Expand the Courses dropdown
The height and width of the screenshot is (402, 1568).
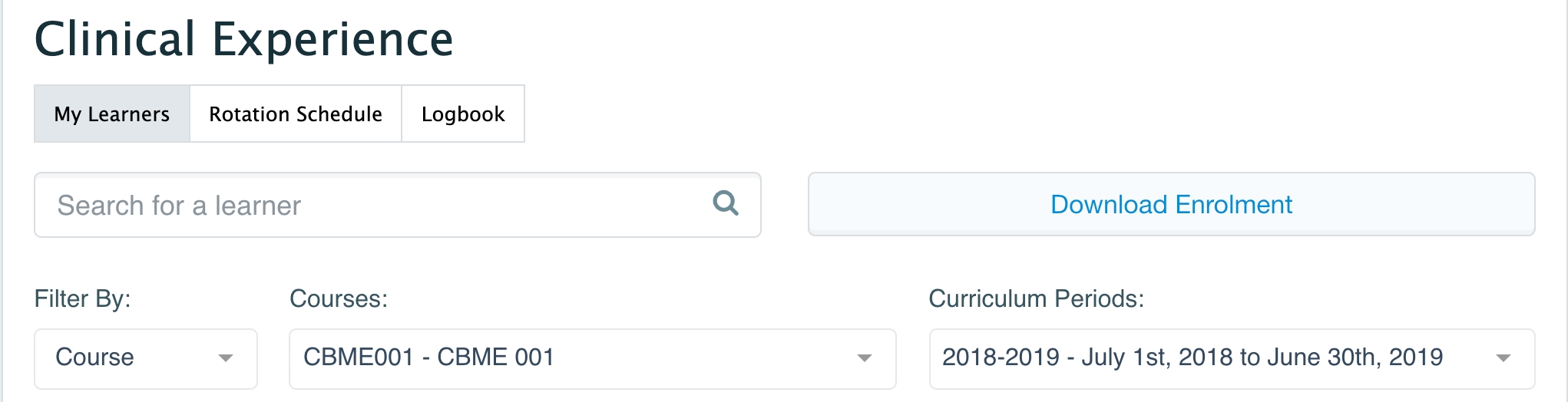pos(592,358)
